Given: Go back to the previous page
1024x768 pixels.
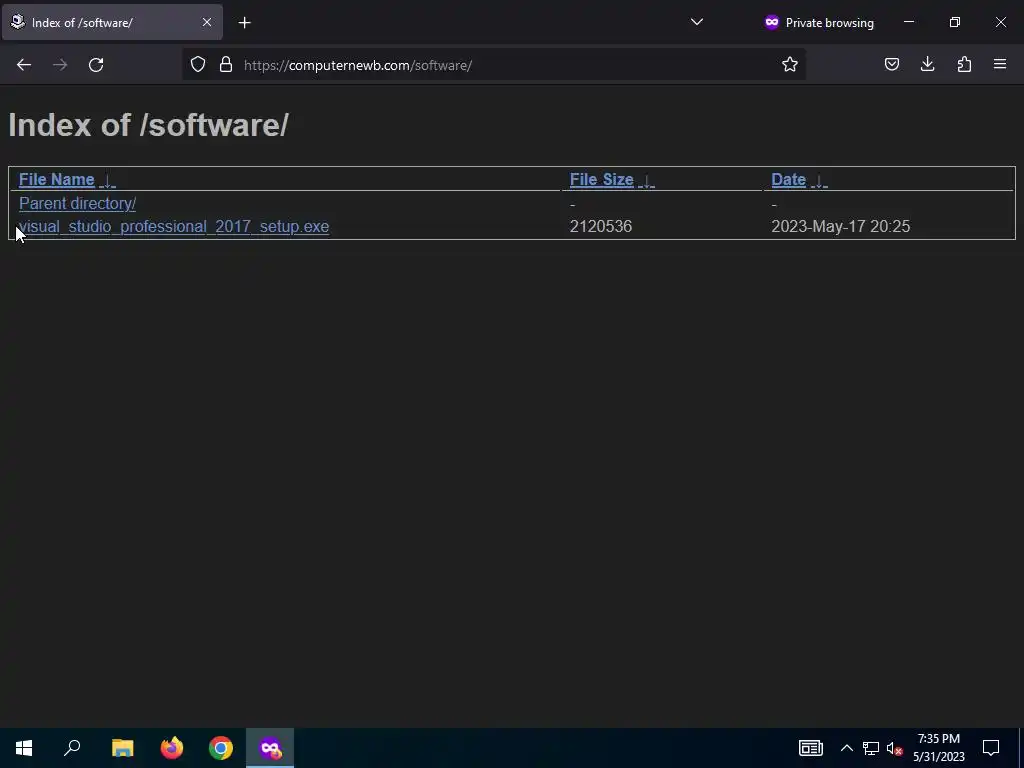Looking at the screenshot, I should [24, 65].
